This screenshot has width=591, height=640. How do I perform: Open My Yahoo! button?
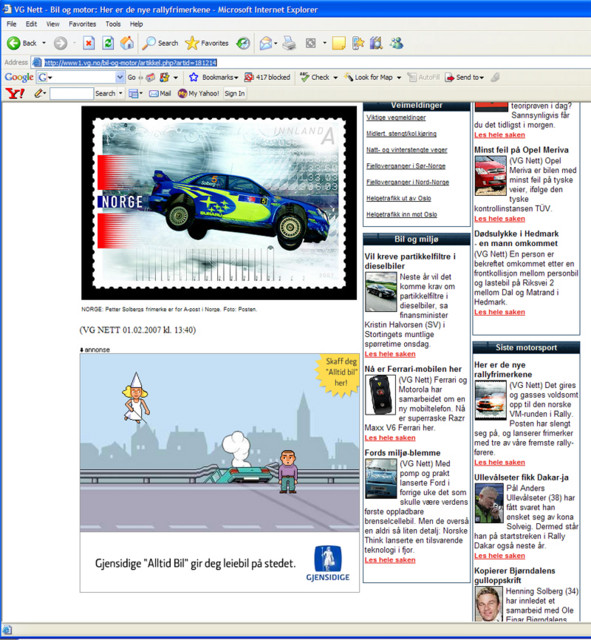coord(199,93)
